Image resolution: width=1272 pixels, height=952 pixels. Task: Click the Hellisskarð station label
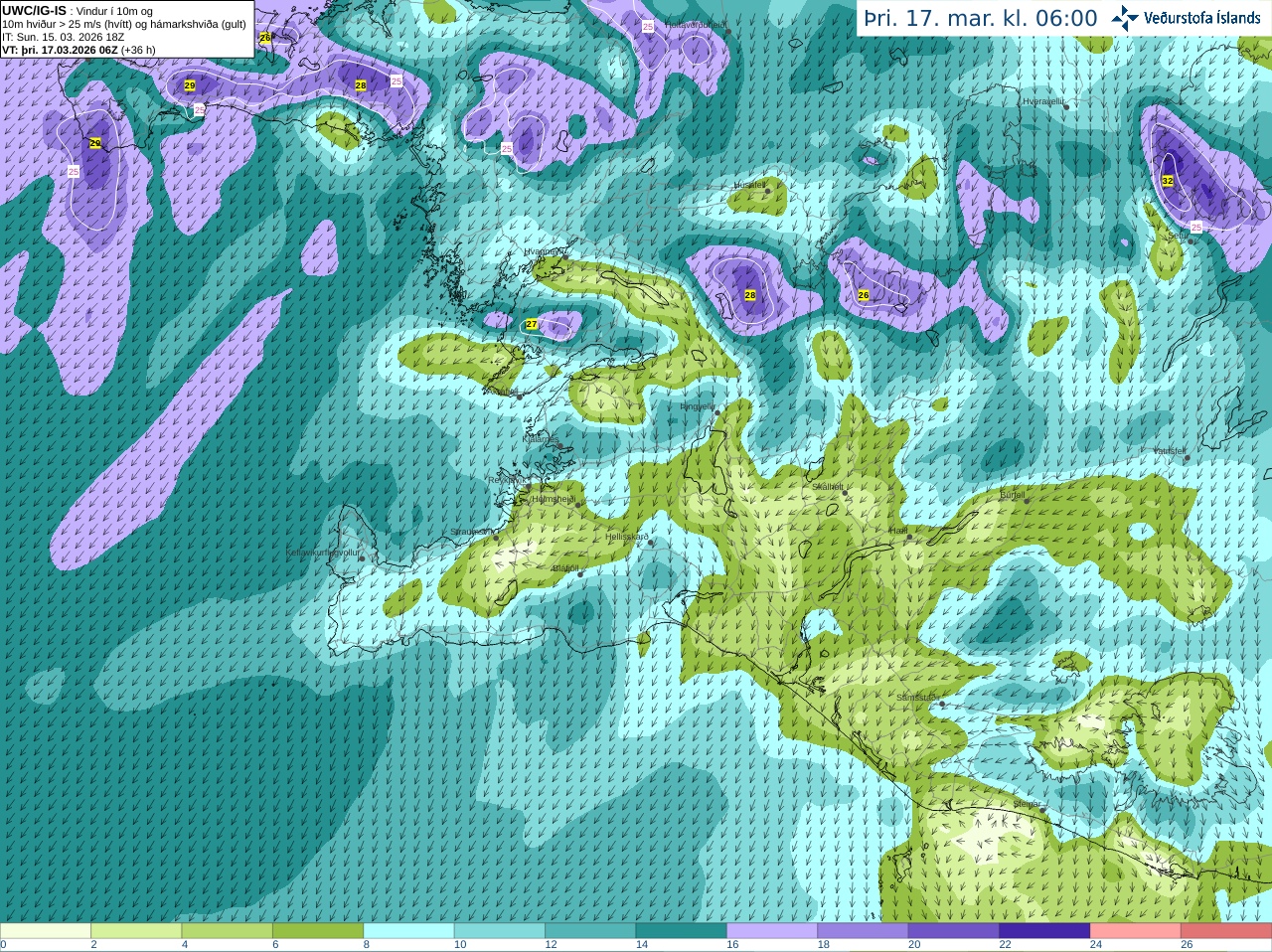pos(626,537)
